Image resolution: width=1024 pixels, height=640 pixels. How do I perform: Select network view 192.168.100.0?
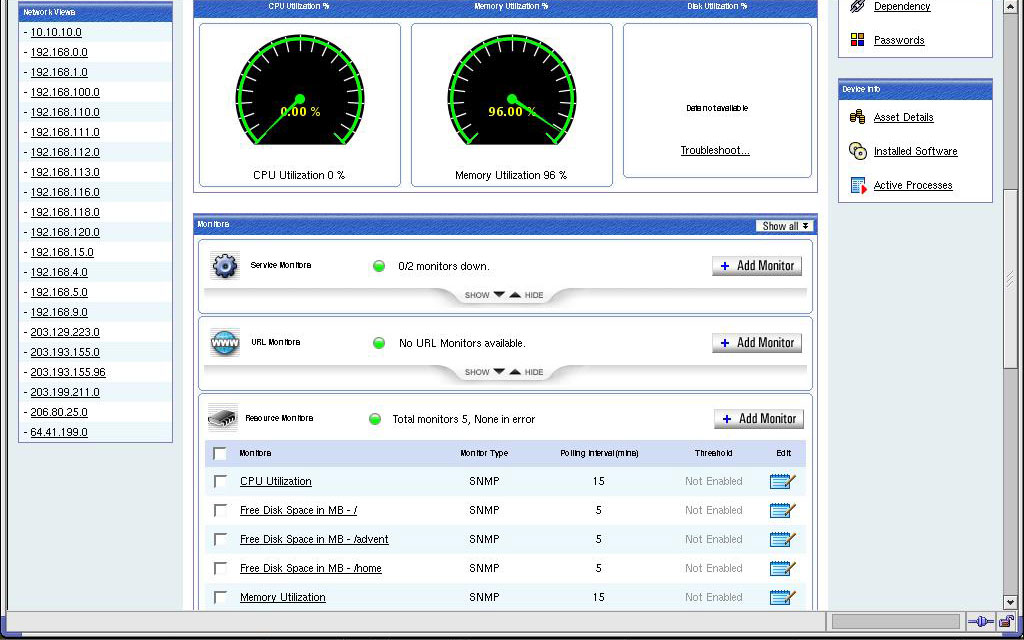pyautogui.click(x=65, y=92)
